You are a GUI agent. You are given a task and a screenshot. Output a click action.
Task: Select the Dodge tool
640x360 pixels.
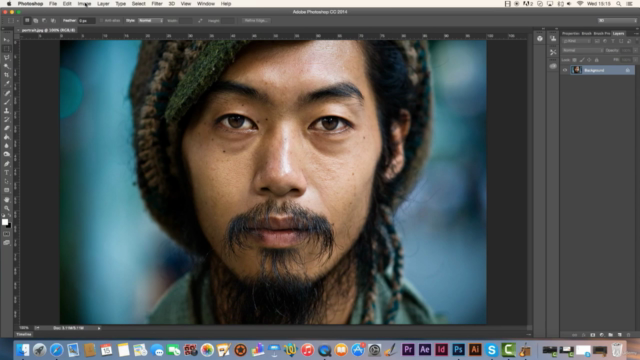coord(7,154)
